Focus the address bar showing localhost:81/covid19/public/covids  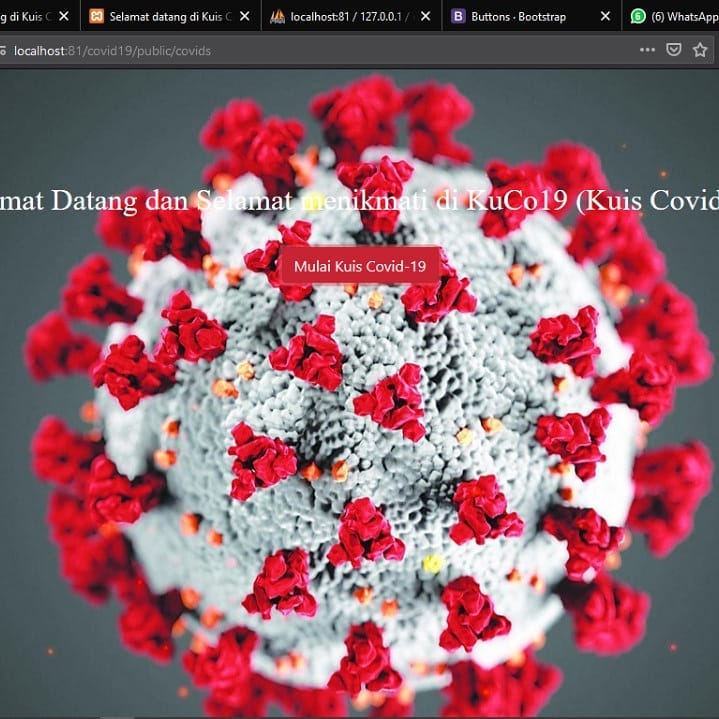300,50
